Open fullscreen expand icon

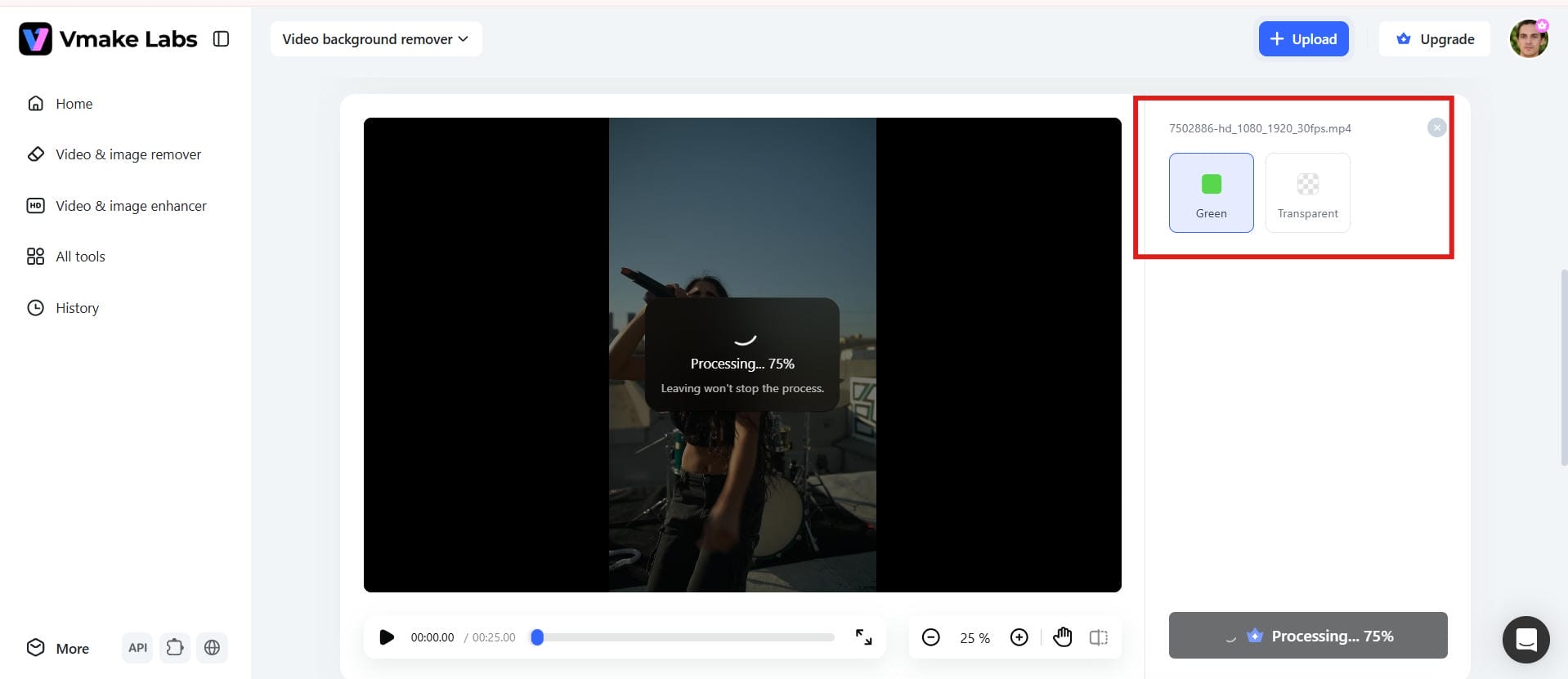click(863, 637)
